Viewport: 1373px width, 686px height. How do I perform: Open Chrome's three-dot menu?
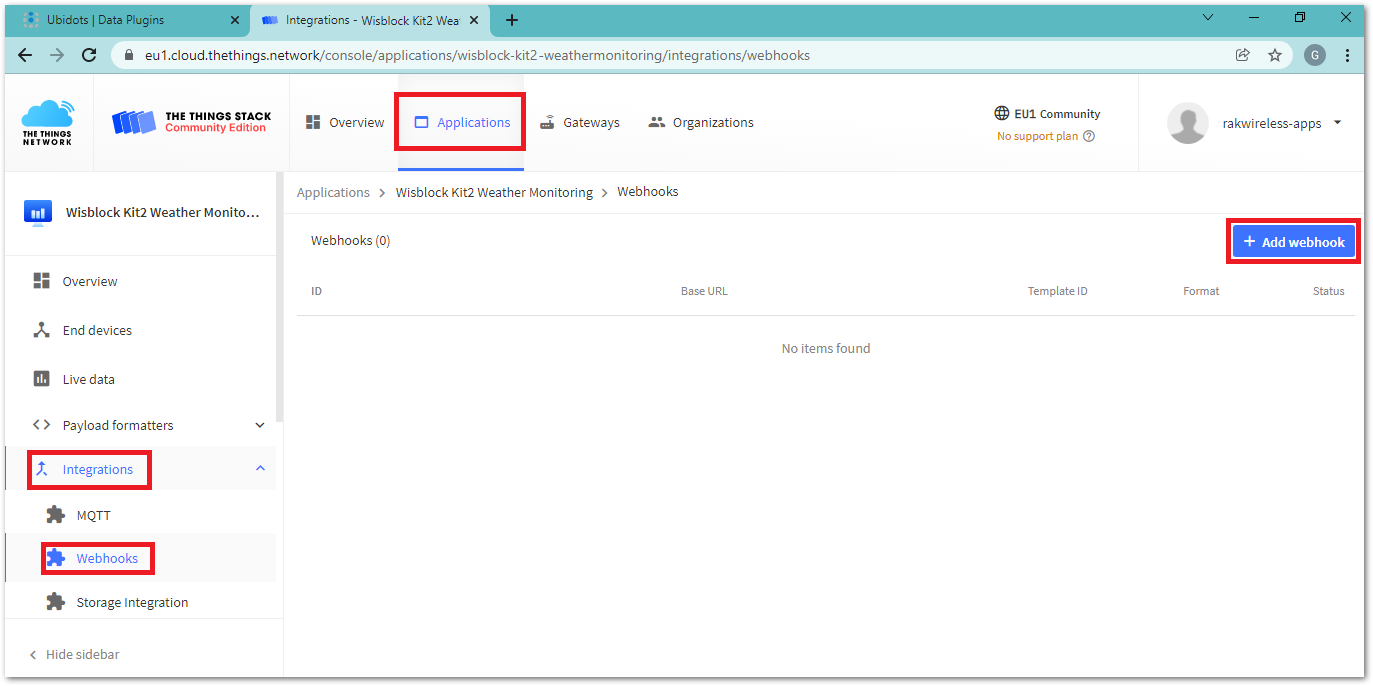[x=1348, y=56]
